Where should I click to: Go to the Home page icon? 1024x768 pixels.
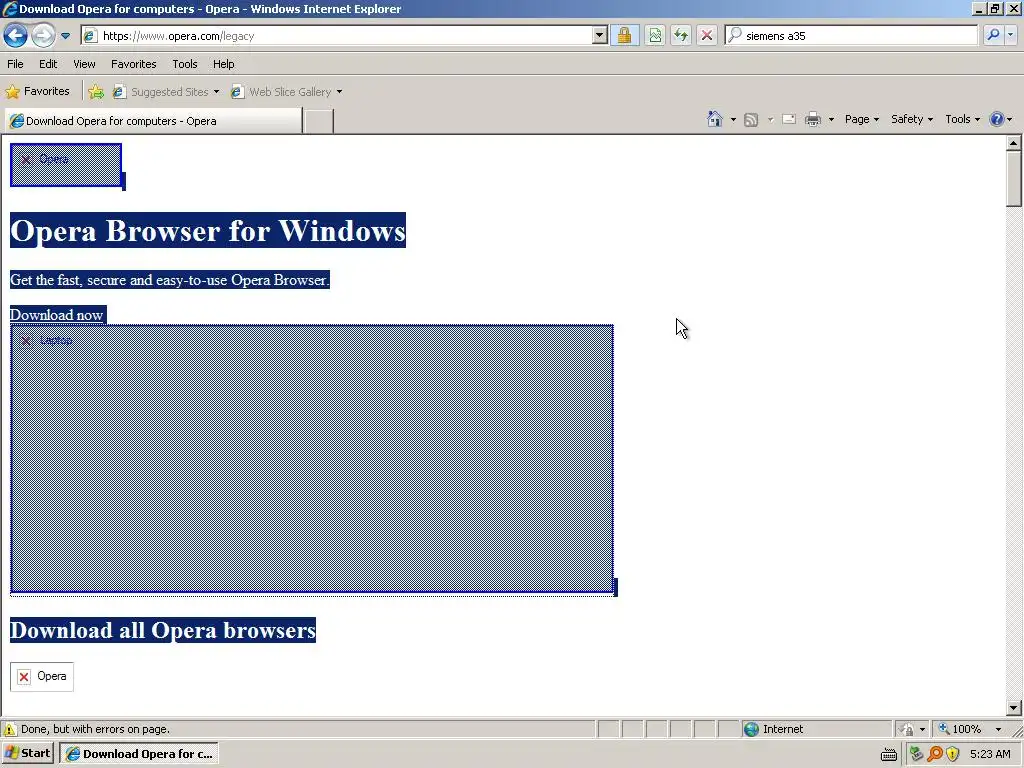click(714, 119)
